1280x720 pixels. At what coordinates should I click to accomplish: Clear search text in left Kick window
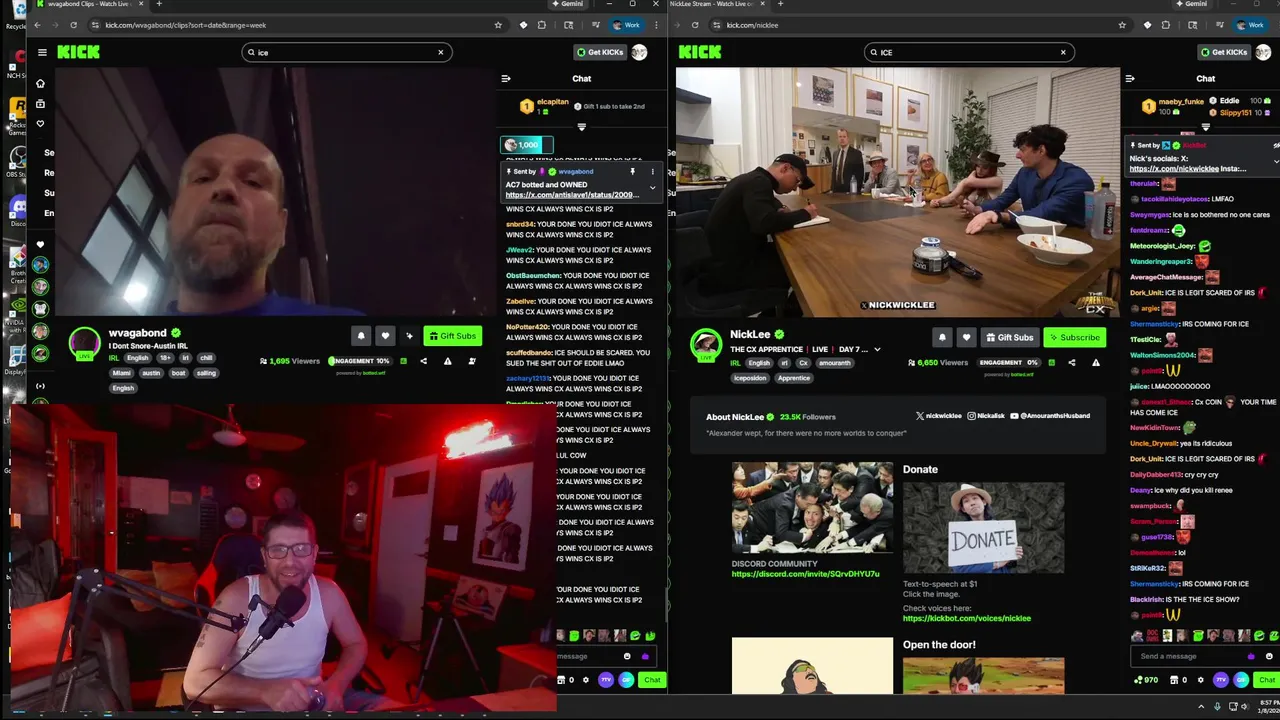pos(440,52)
